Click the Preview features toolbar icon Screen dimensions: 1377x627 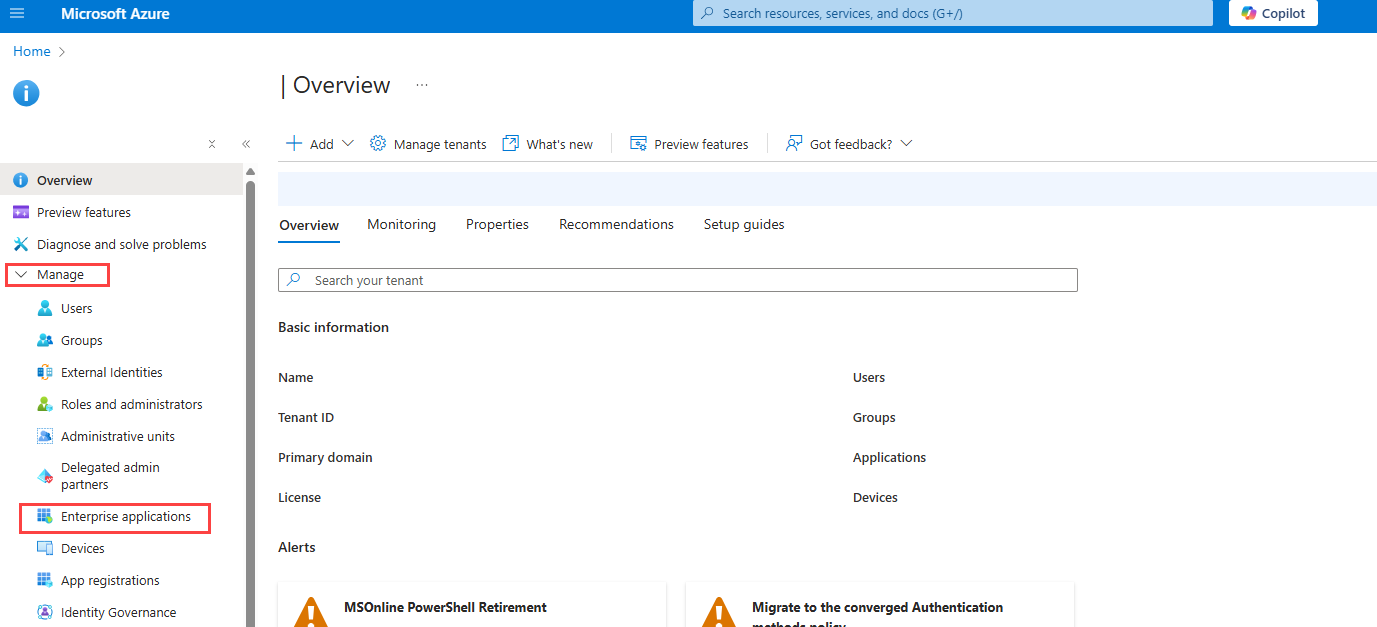[638, 143]
